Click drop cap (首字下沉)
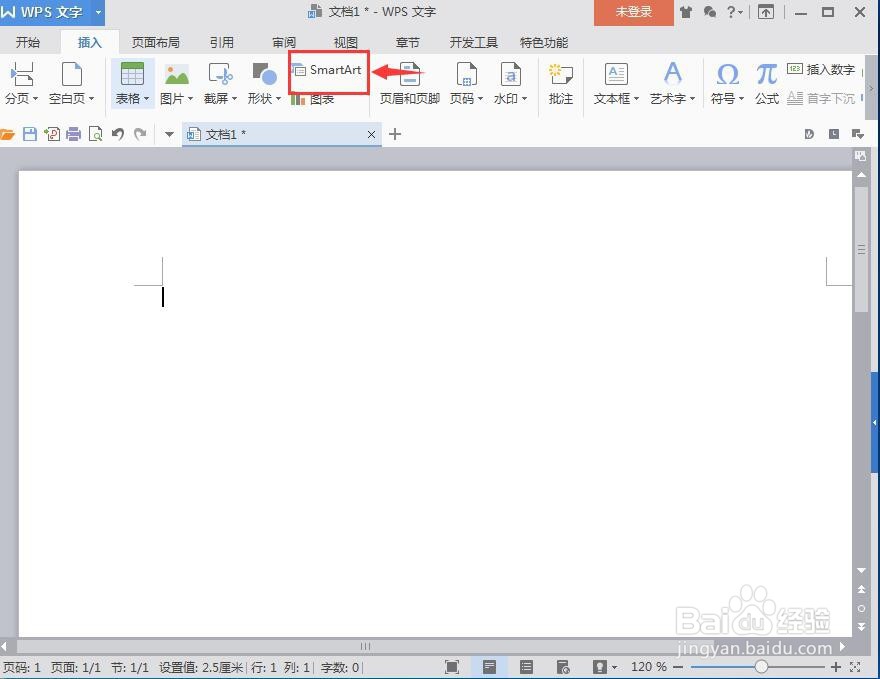 821,99
